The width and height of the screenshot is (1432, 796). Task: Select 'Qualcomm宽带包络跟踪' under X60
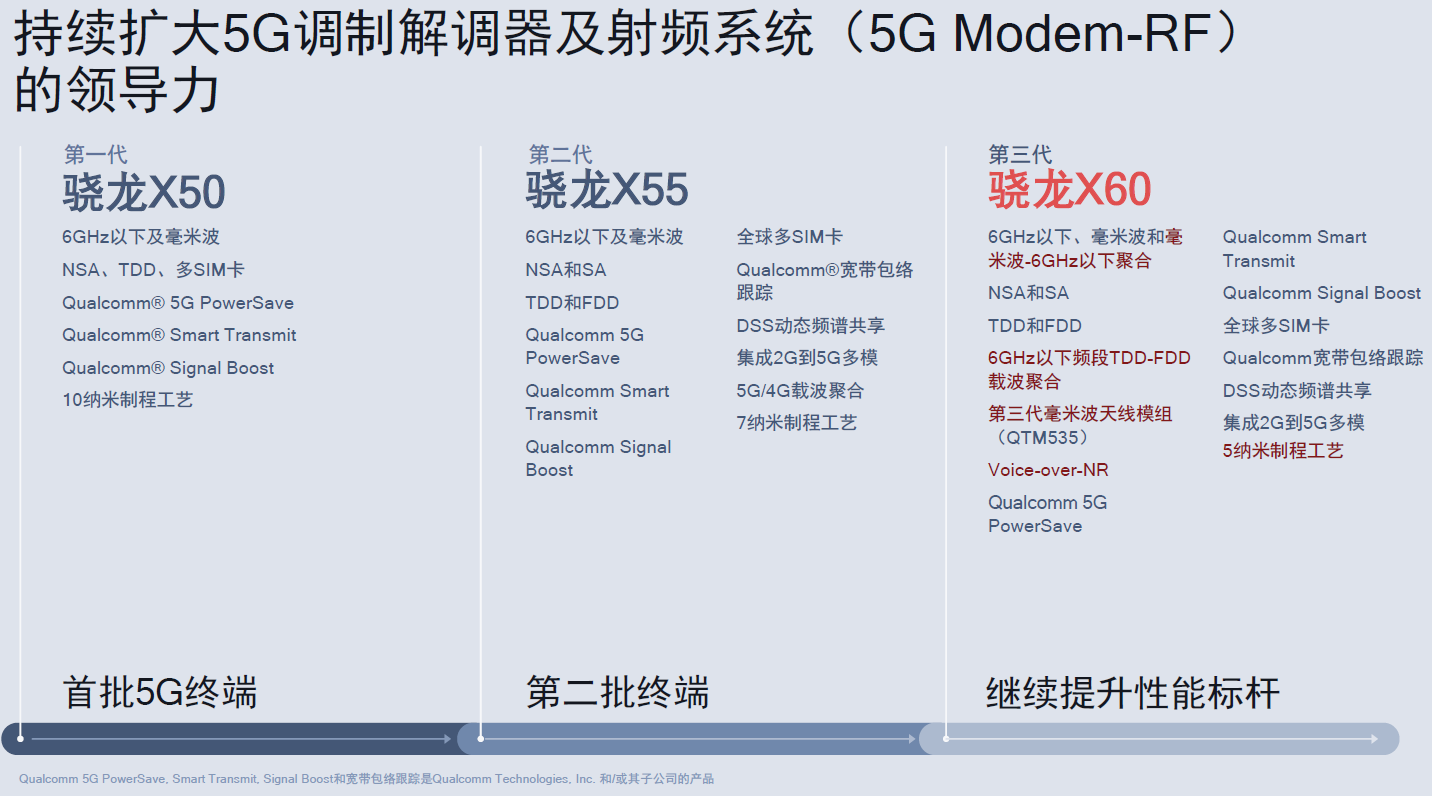(x=1323, y=358)
